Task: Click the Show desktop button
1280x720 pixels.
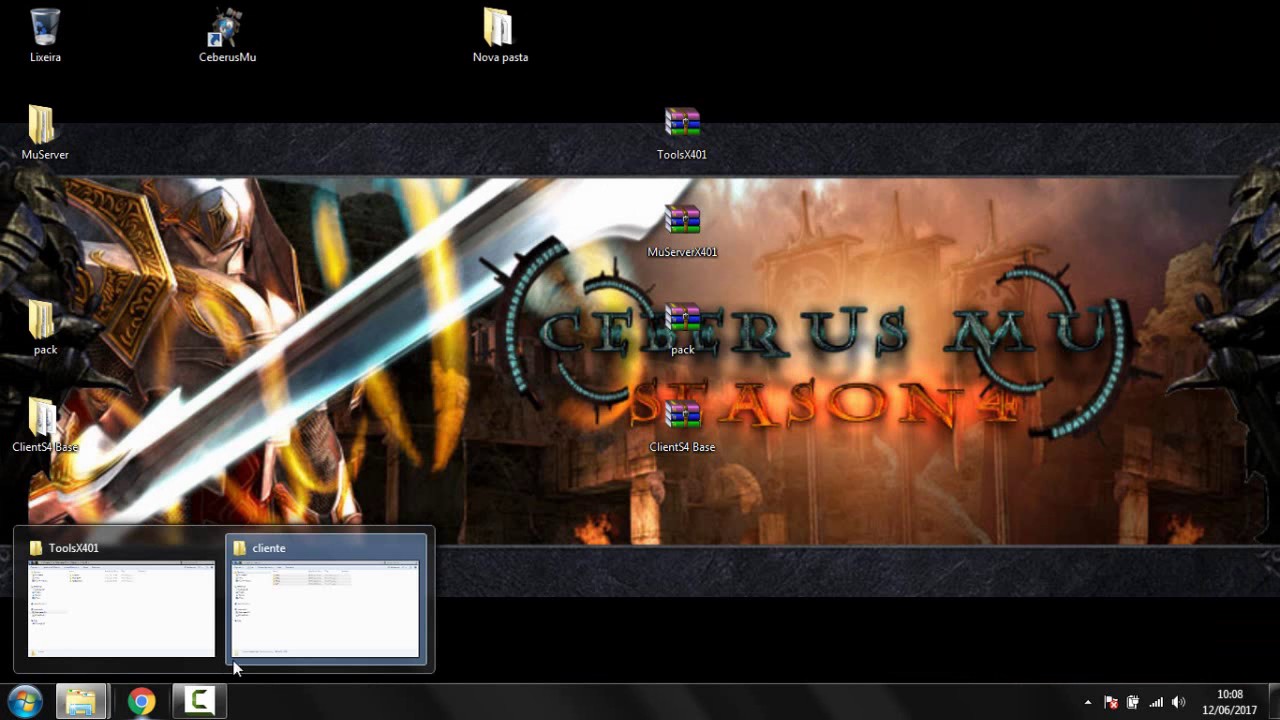Action: pyautogui.click(x=1272, y=702)
